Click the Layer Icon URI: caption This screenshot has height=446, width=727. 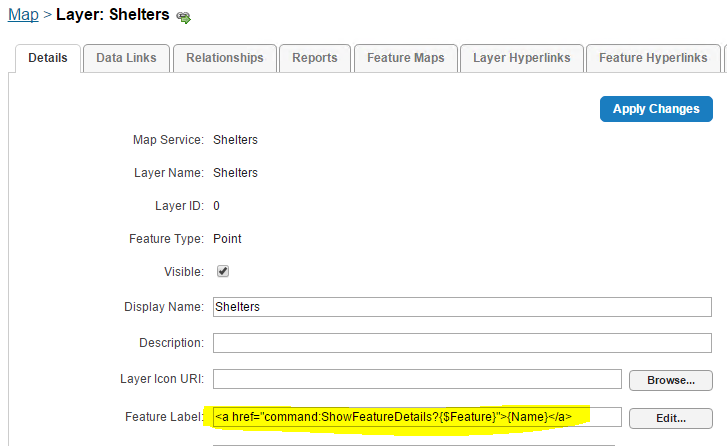click(162, 379)
